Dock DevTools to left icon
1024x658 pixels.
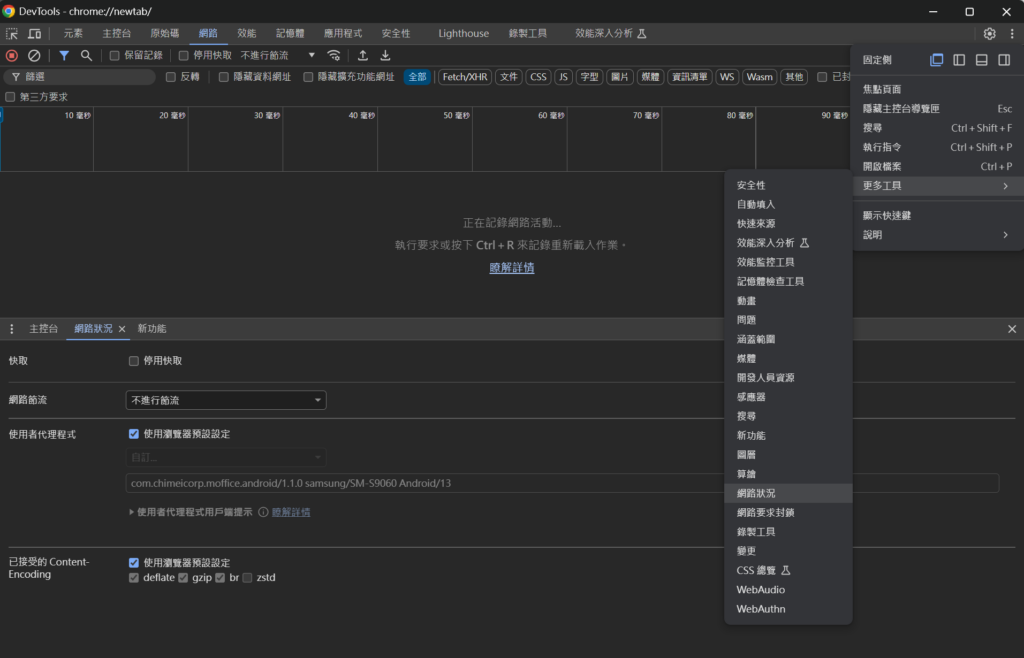tap(959, 60)
